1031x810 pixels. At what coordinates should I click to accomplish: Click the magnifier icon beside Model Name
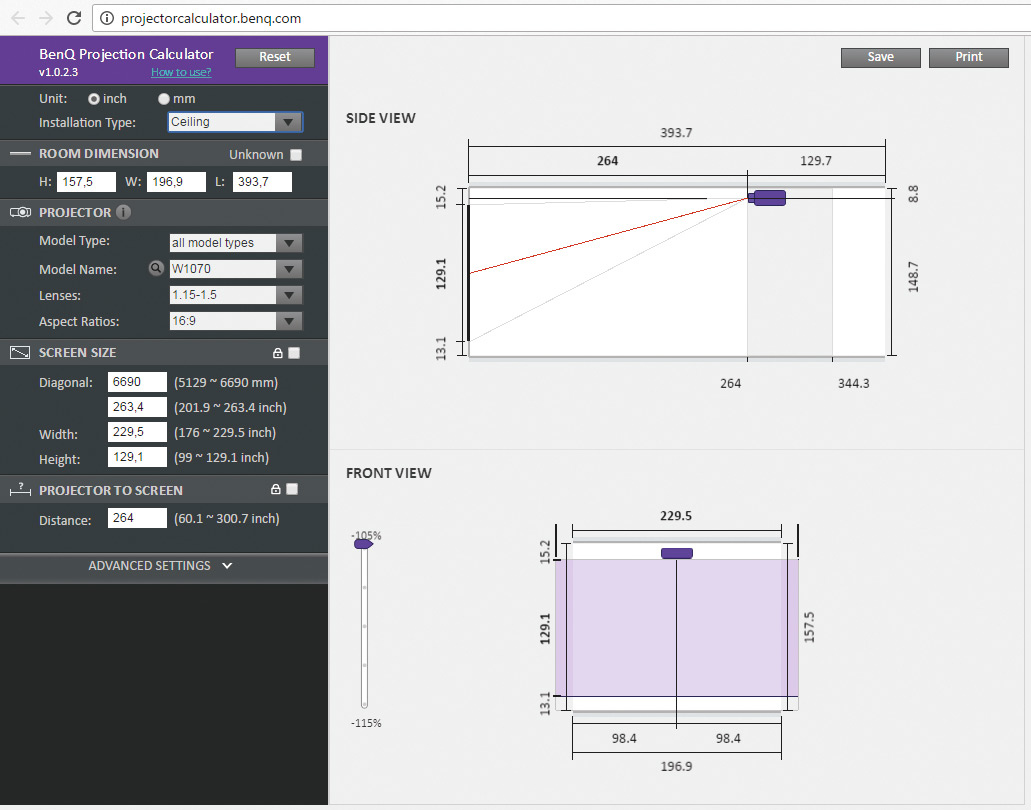156,268
